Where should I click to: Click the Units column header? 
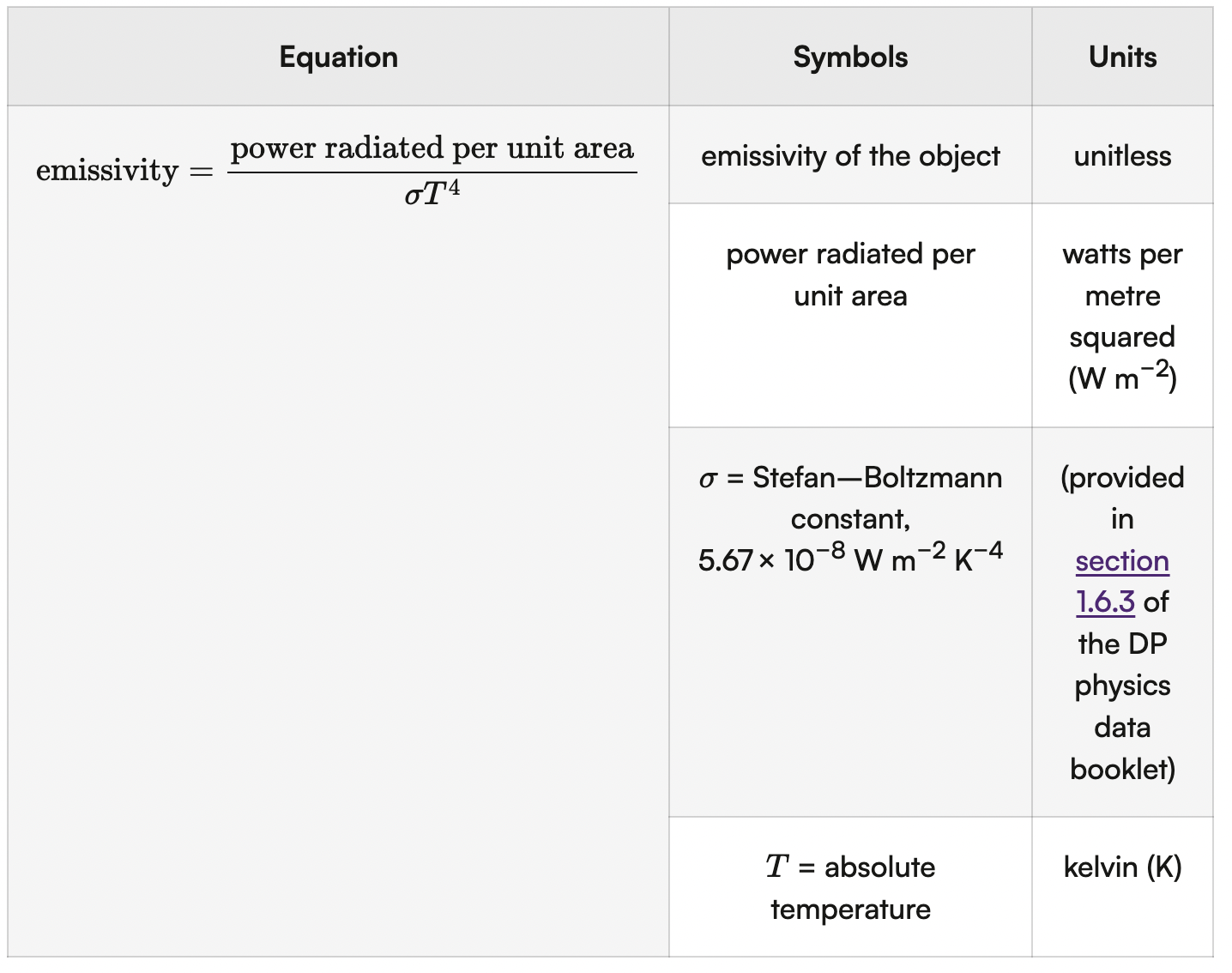1122,57
